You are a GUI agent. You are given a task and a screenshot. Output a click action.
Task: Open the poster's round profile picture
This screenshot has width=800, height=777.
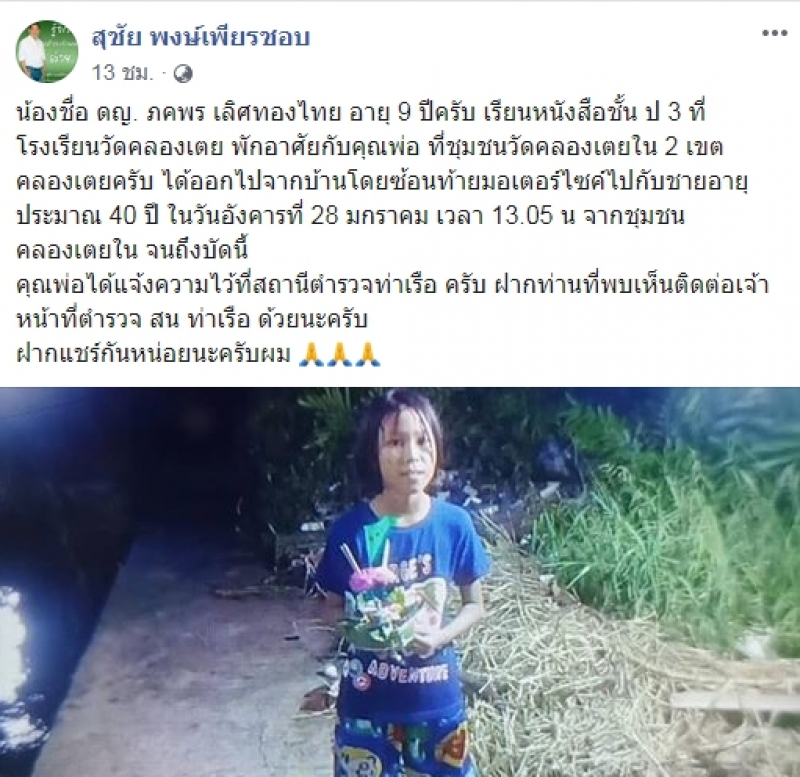point(47,51)
